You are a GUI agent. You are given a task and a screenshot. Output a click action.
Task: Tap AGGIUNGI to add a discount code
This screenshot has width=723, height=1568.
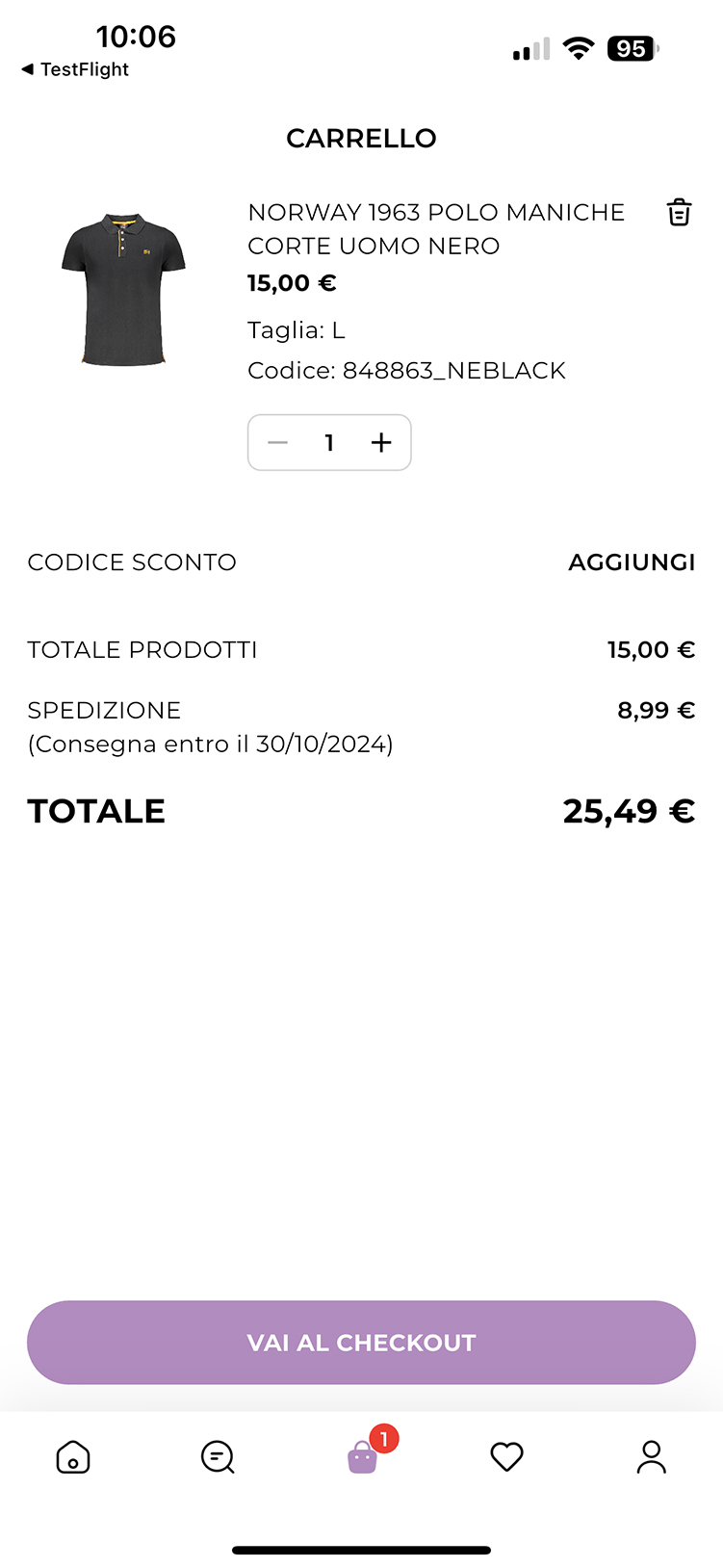click(632, 562)
